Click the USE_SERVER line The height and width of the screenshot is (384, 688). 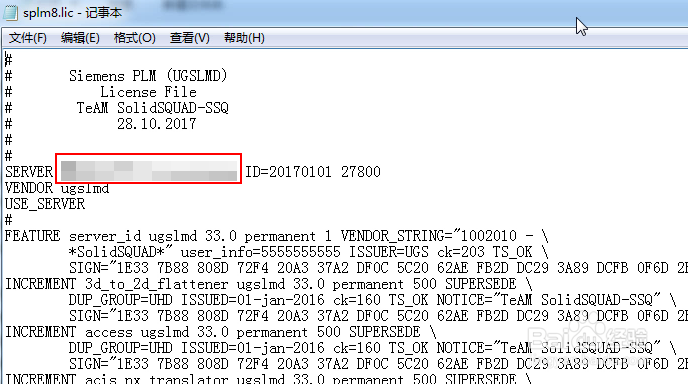pos(45,204)
